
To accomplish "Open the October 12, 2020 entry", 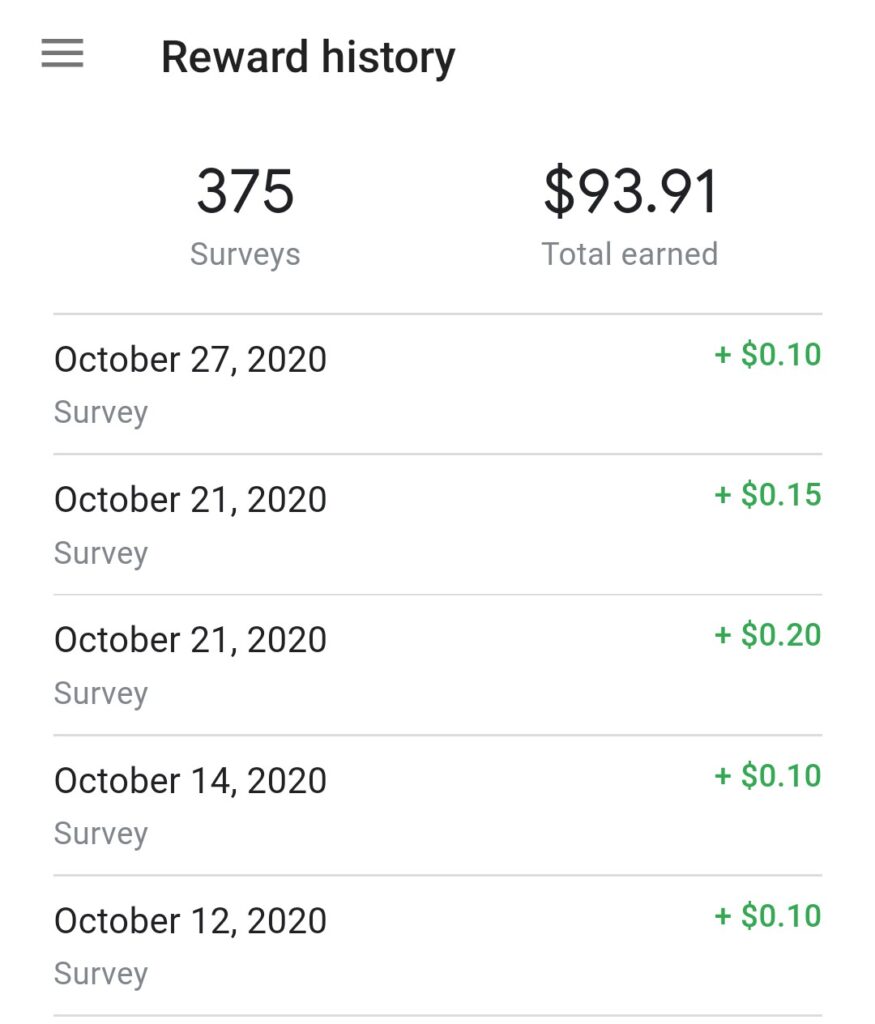I will click(190, 920).
